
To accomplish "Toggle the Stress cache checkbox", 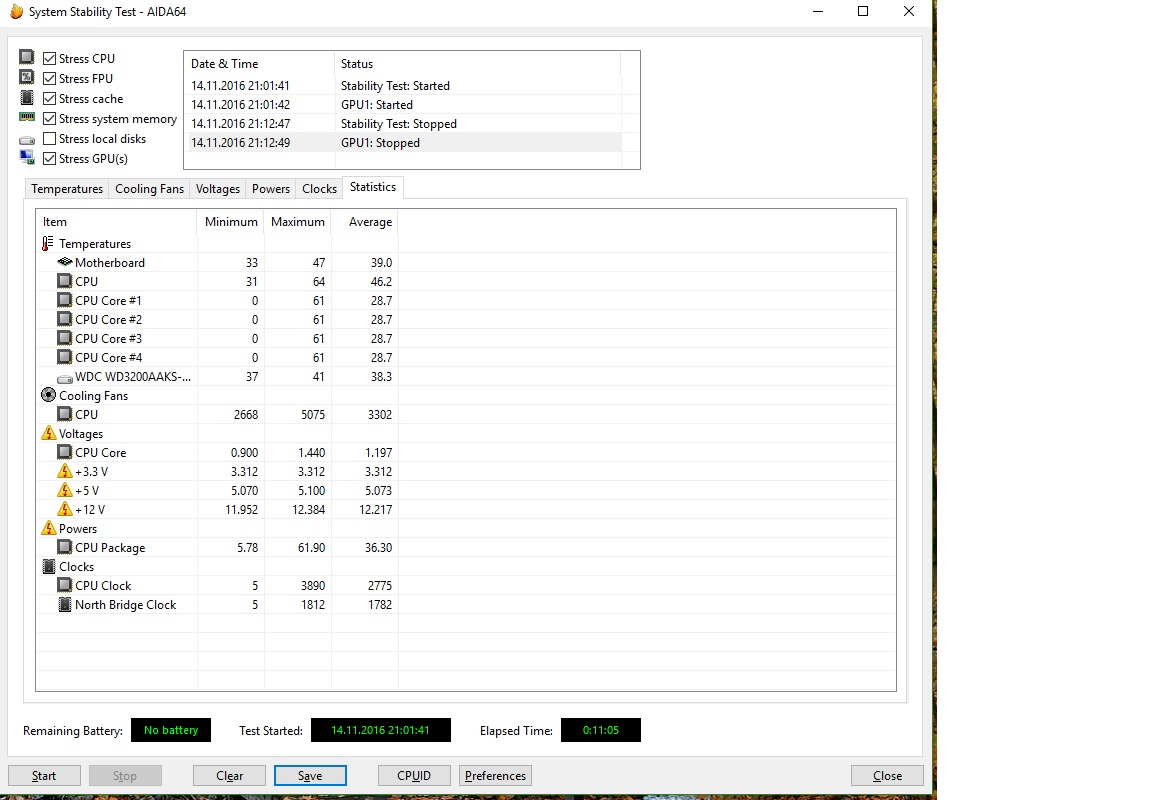I will [49, 98].
